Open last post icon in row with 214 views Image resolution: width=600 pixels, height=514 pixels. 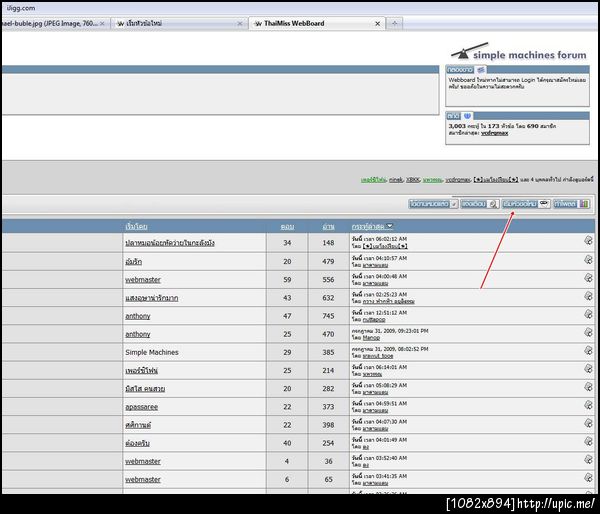pyautogui.click(x=588, y=369)
